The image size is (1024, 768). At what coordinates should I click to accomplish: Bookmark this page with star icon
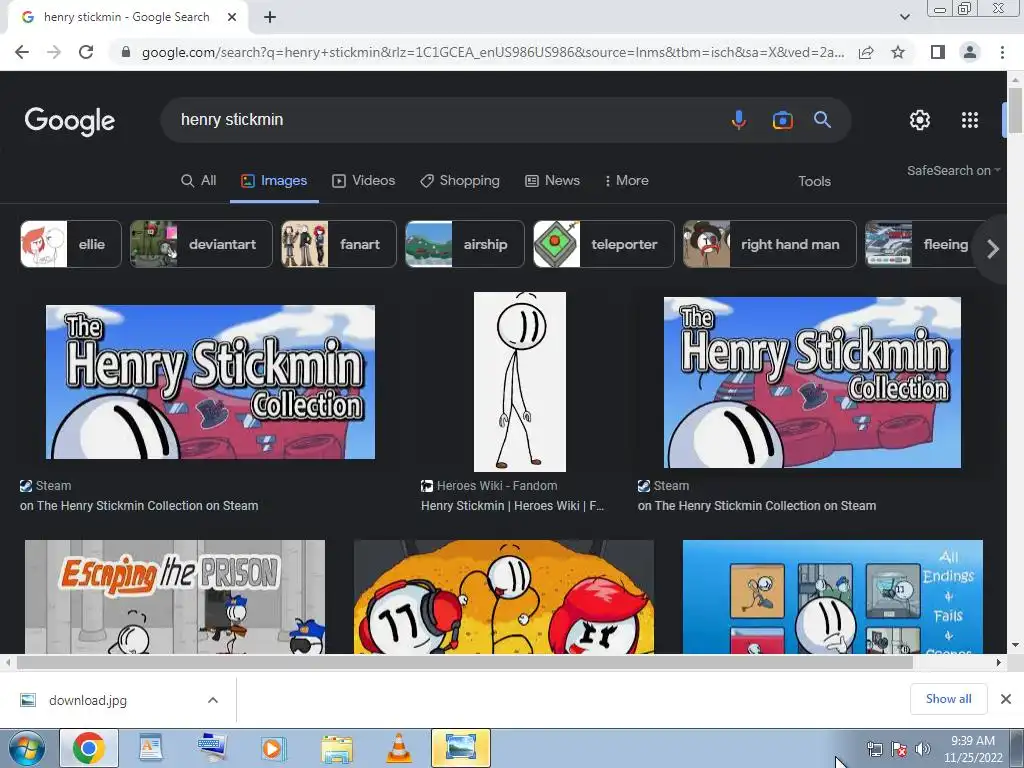pyautogui.click(x=898, y=52)
